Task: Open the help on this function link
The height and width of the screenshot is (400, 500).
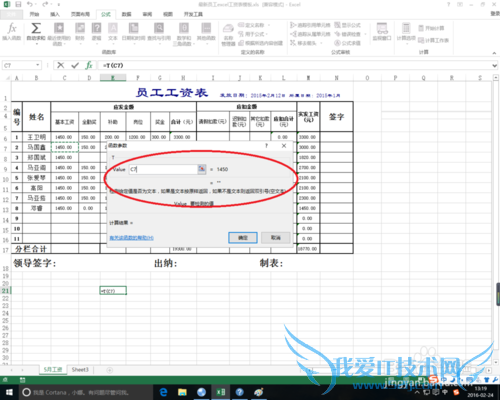Action: (x=131, y=238)
